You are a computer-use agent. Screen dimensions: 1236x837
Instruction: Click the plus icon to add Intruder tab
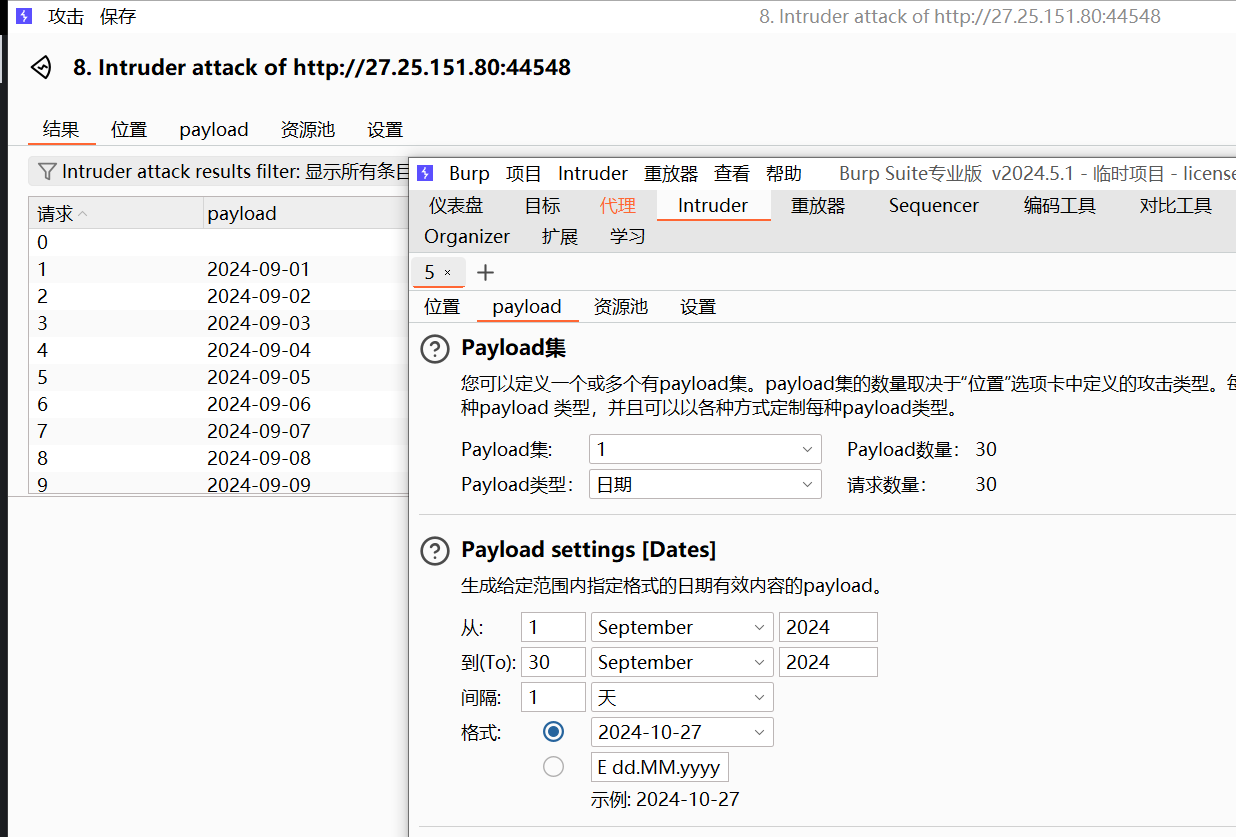click(x=485, y=273)
